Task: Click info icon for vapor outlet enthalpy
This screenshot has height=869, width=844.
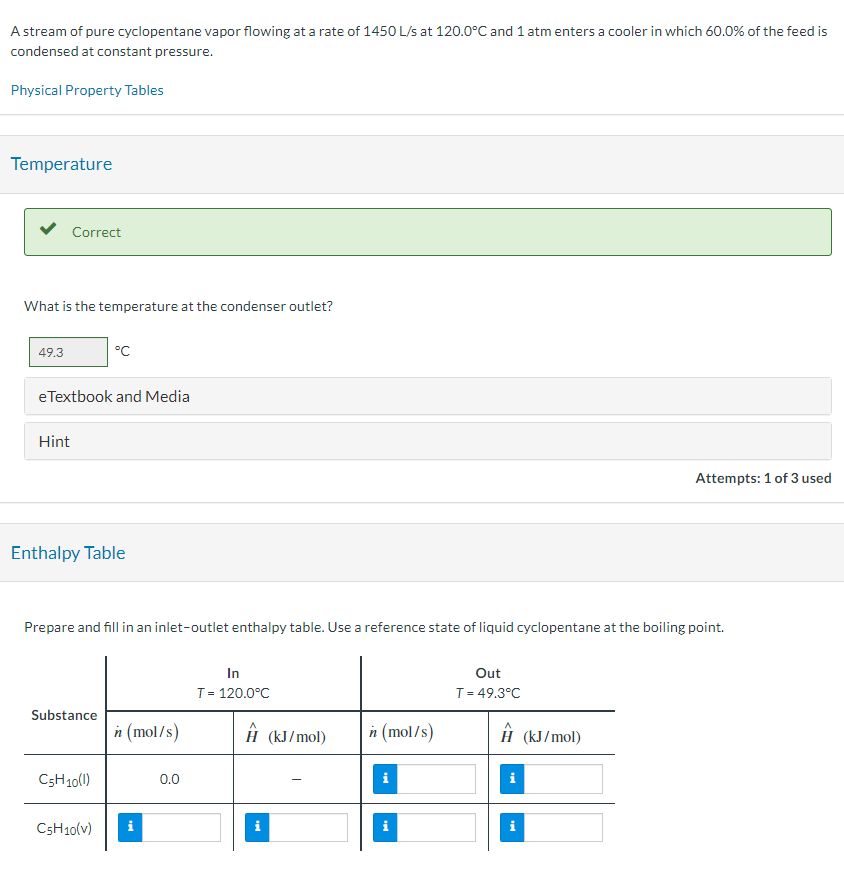Action: [511, 827]
